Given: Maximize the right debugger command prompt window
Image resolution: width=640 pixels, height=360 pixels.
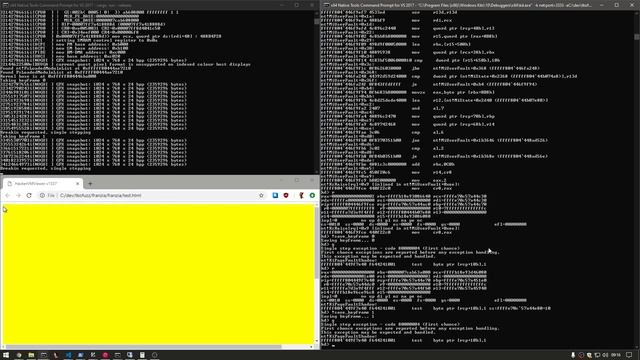Looking at the screenshot, I should click(x=617, y=5).
